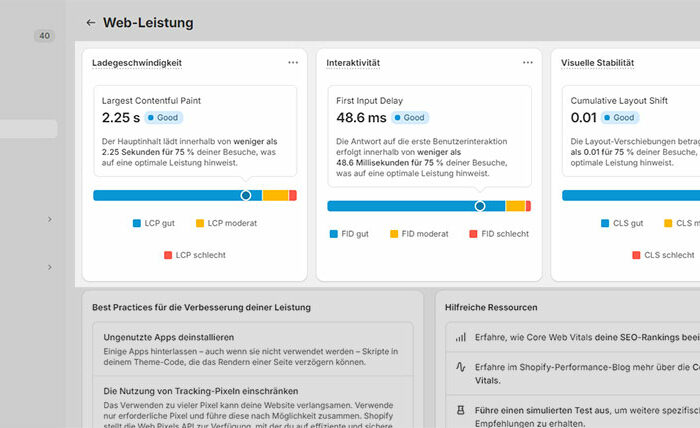
Task: Click the blue CLS progress bar
Action: [x=631, y=195]
